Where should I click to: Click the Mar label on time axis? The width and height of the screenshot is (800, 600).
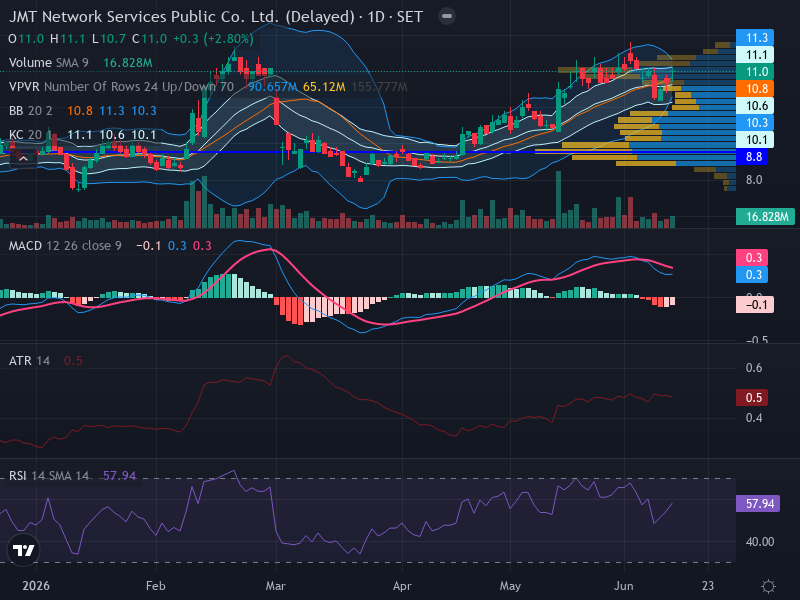pyautogui.click(x=276, y=586)
